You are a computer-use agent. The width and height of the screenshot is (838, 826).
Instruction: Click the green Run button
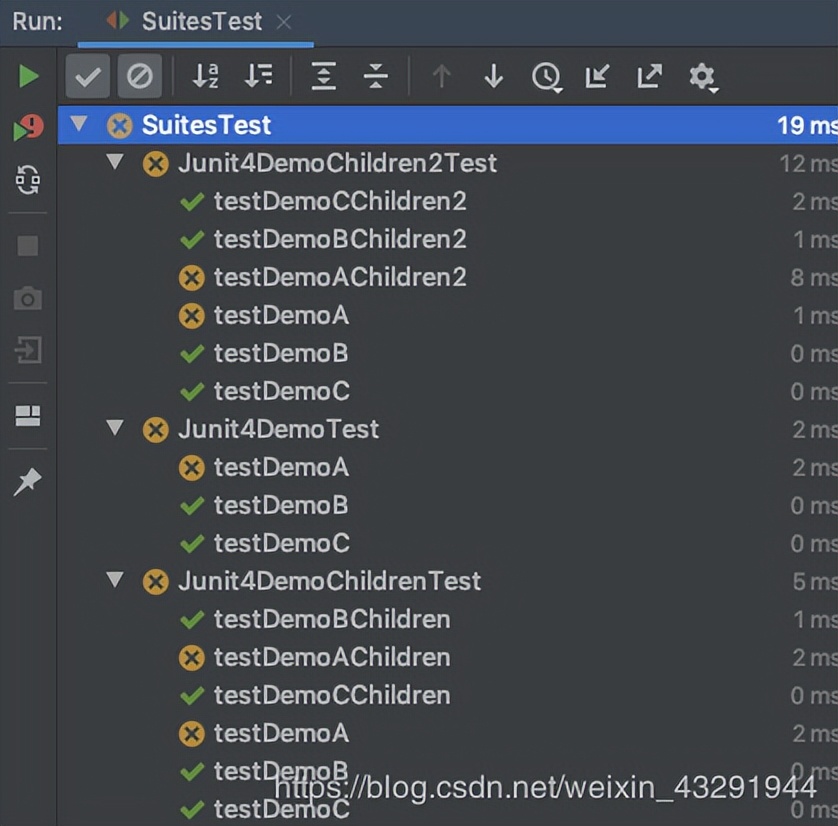[29, 77]
